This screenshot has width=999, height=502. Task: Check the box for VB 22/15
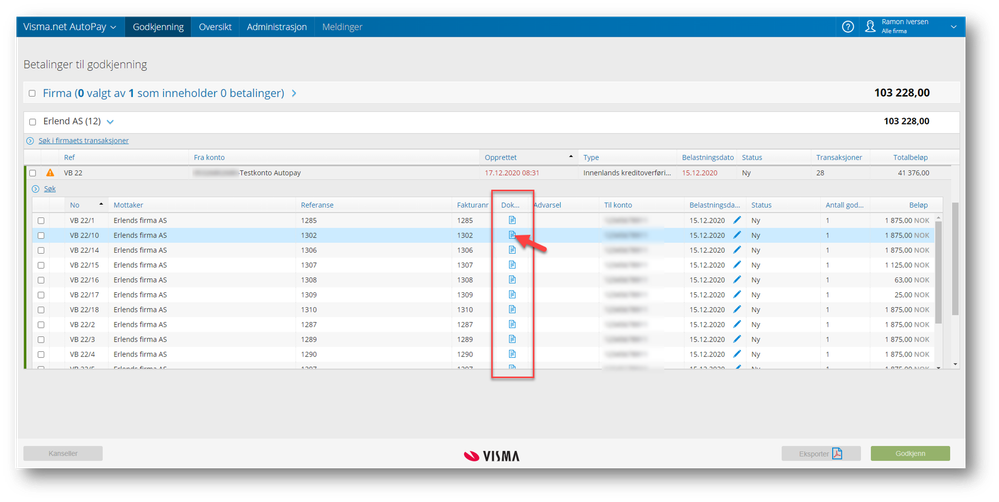tap(41, 265)
